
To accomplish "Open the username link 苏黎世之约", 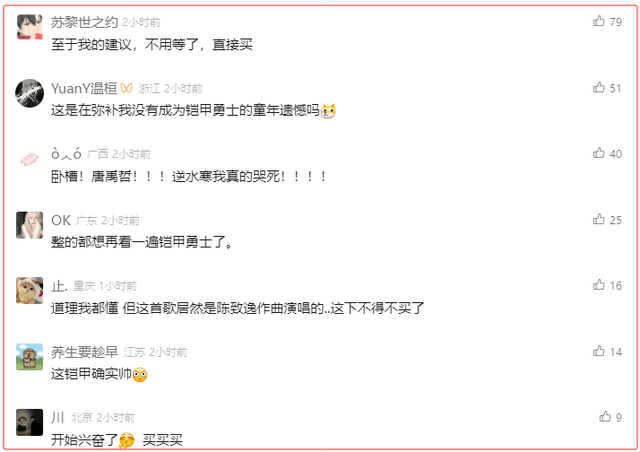I will (84, 22).
